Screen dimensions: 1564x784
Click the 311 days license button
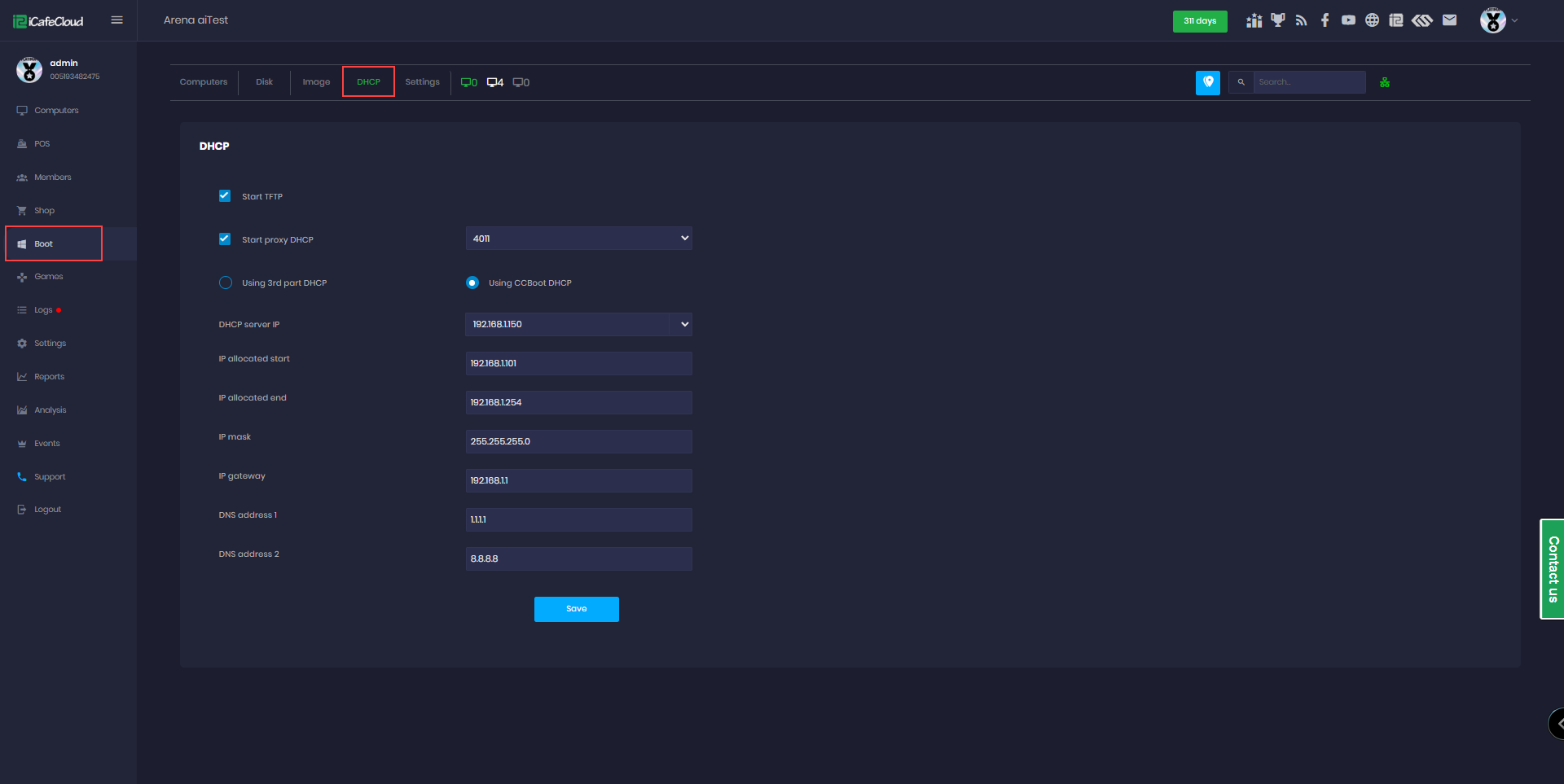[1199, 21]
